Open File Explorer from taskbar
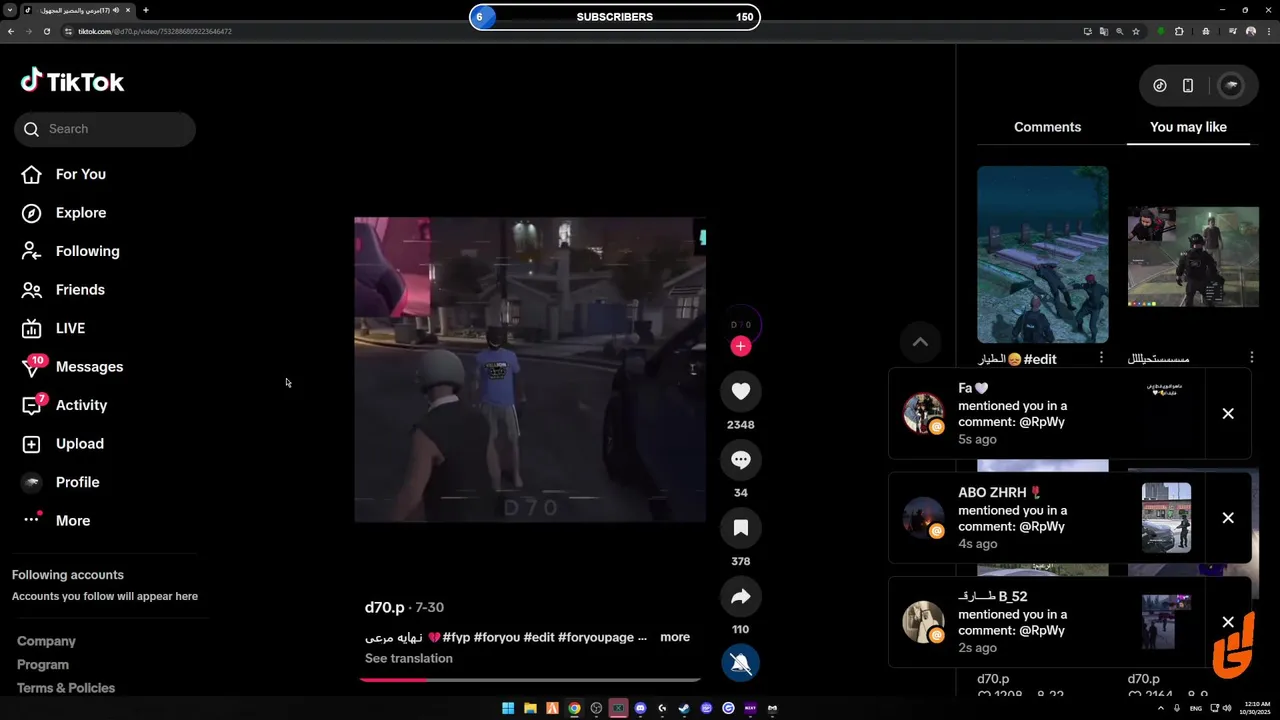 click(x=530, y=708)
